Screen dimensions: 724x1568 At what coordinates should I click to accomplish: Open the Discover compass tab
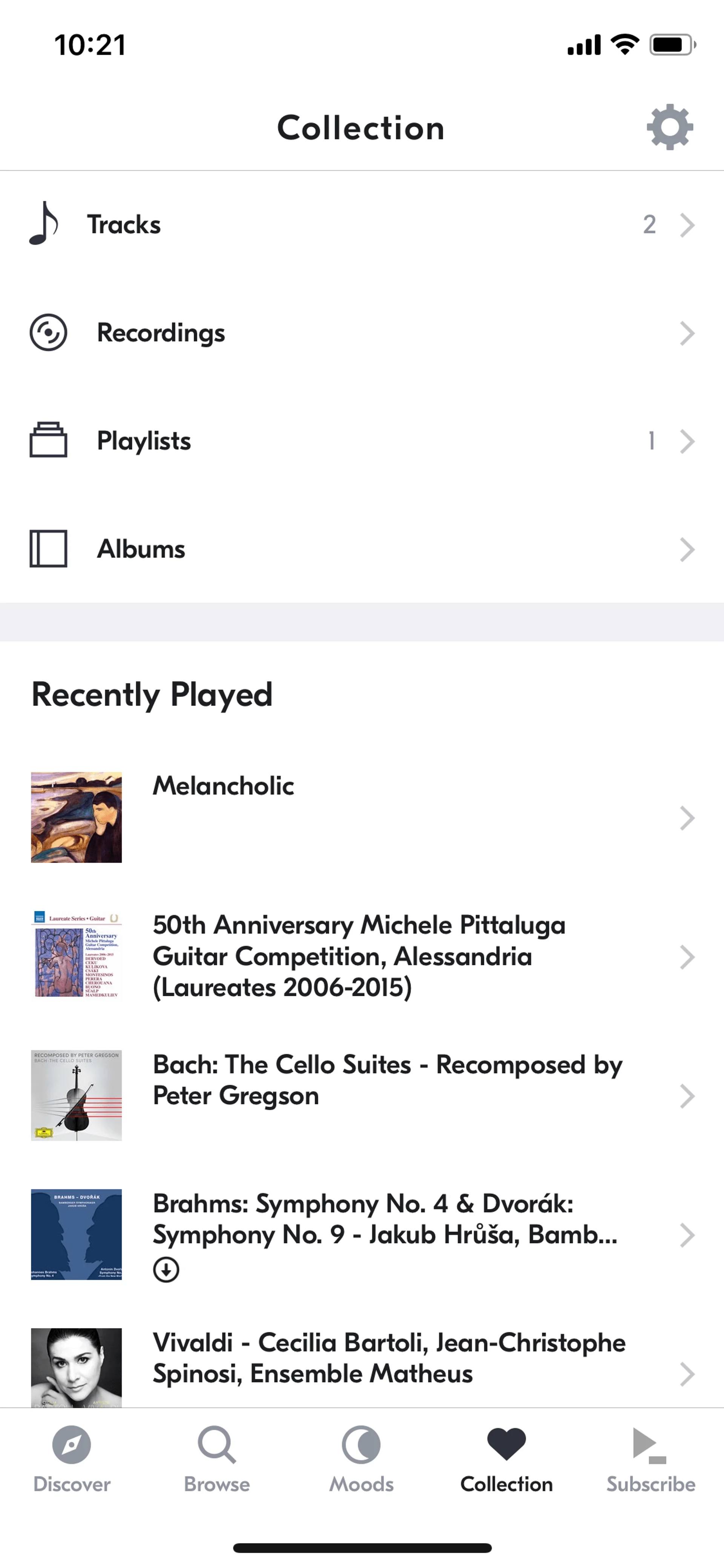[72, 1457]
